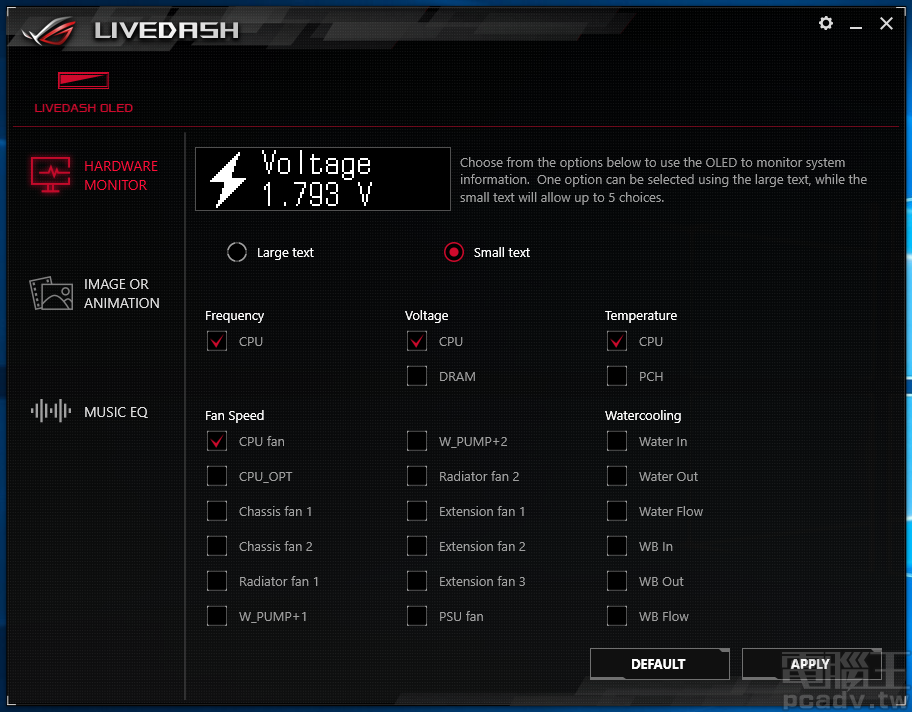Open settings via the gear icon
Screen dimensions: 912x712
825,23
